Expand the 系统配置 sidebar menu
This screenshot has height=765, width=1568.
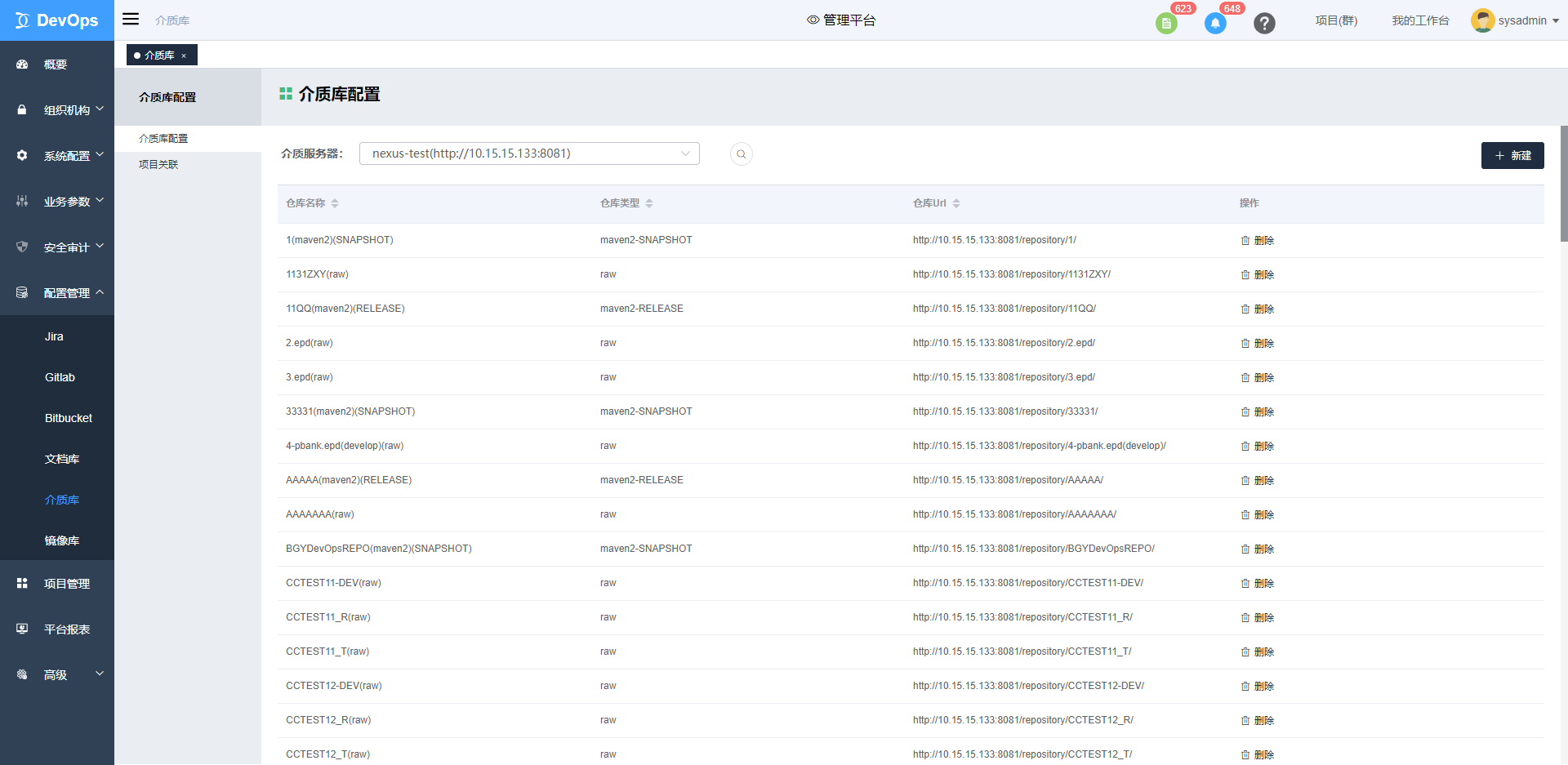click(57, 155)
